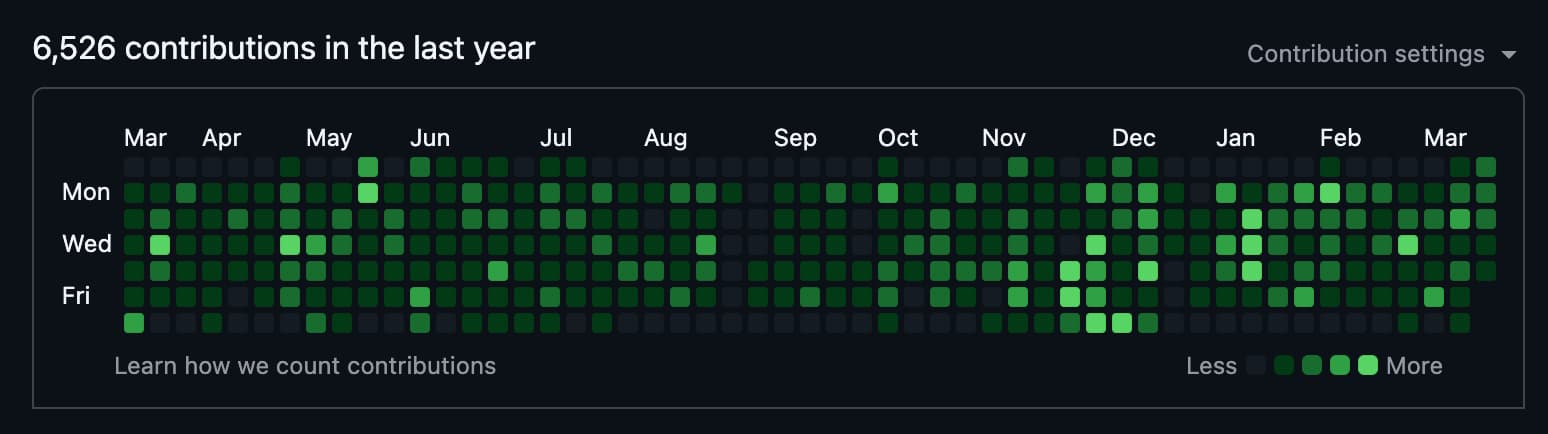Select the bright Wednesday cell in the second column

point(160,245)
